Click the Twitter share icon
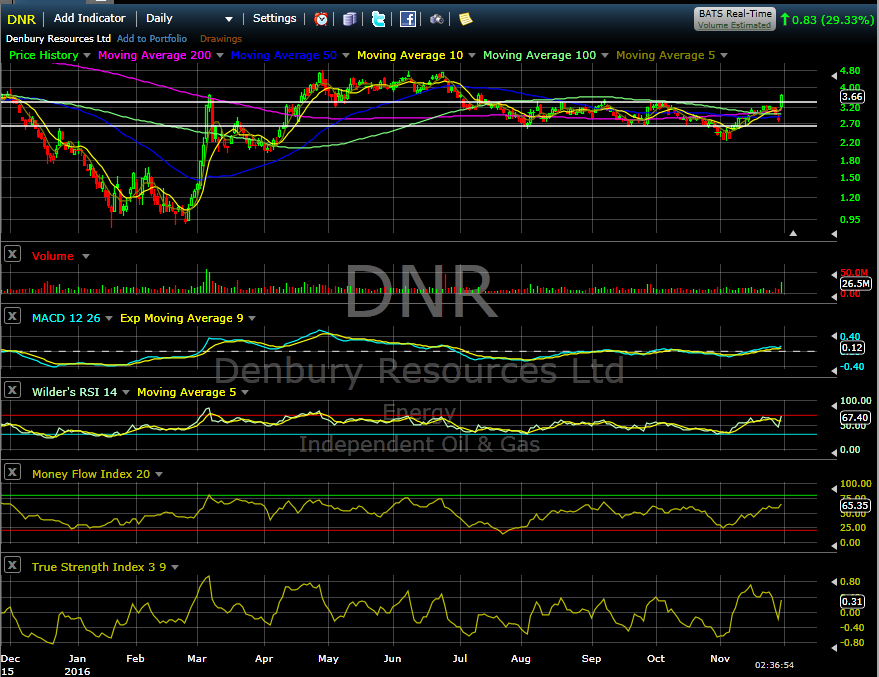This screenshot has height=677, width=879. tap(378, 19)
